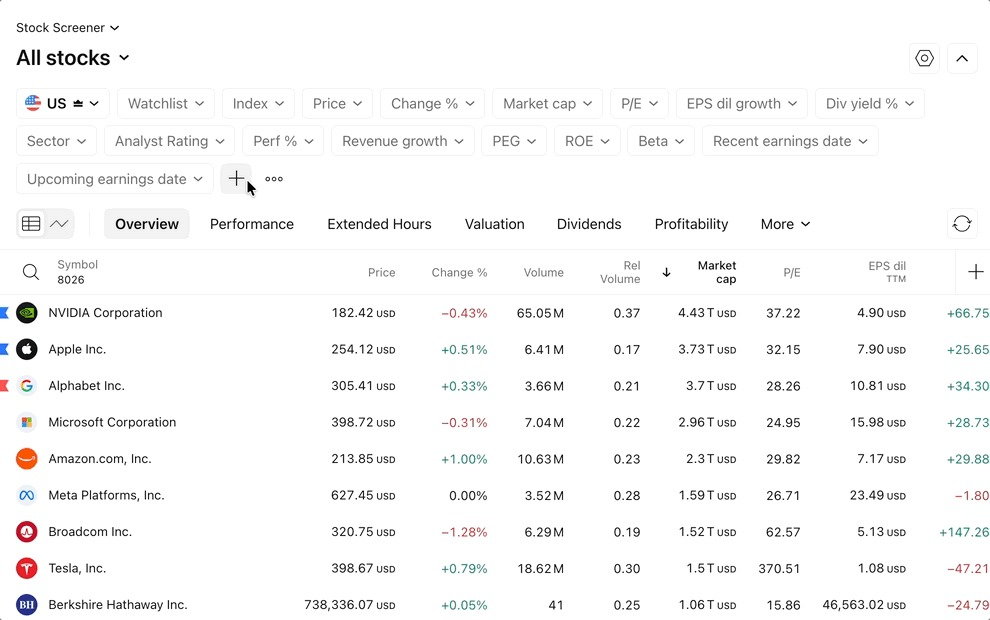Image resolution: width=990 pixels, height=620 pixels.
Task: Switch to table view mode
Action: coord(31,224)
